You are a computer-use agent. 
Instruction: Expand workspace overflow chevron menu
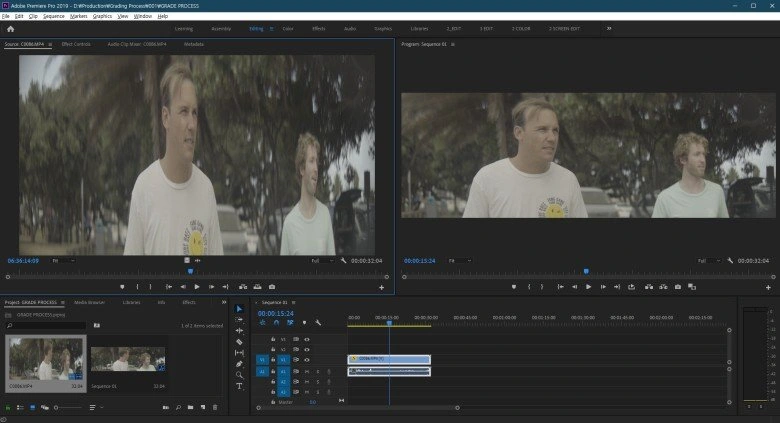pos(609,28)
